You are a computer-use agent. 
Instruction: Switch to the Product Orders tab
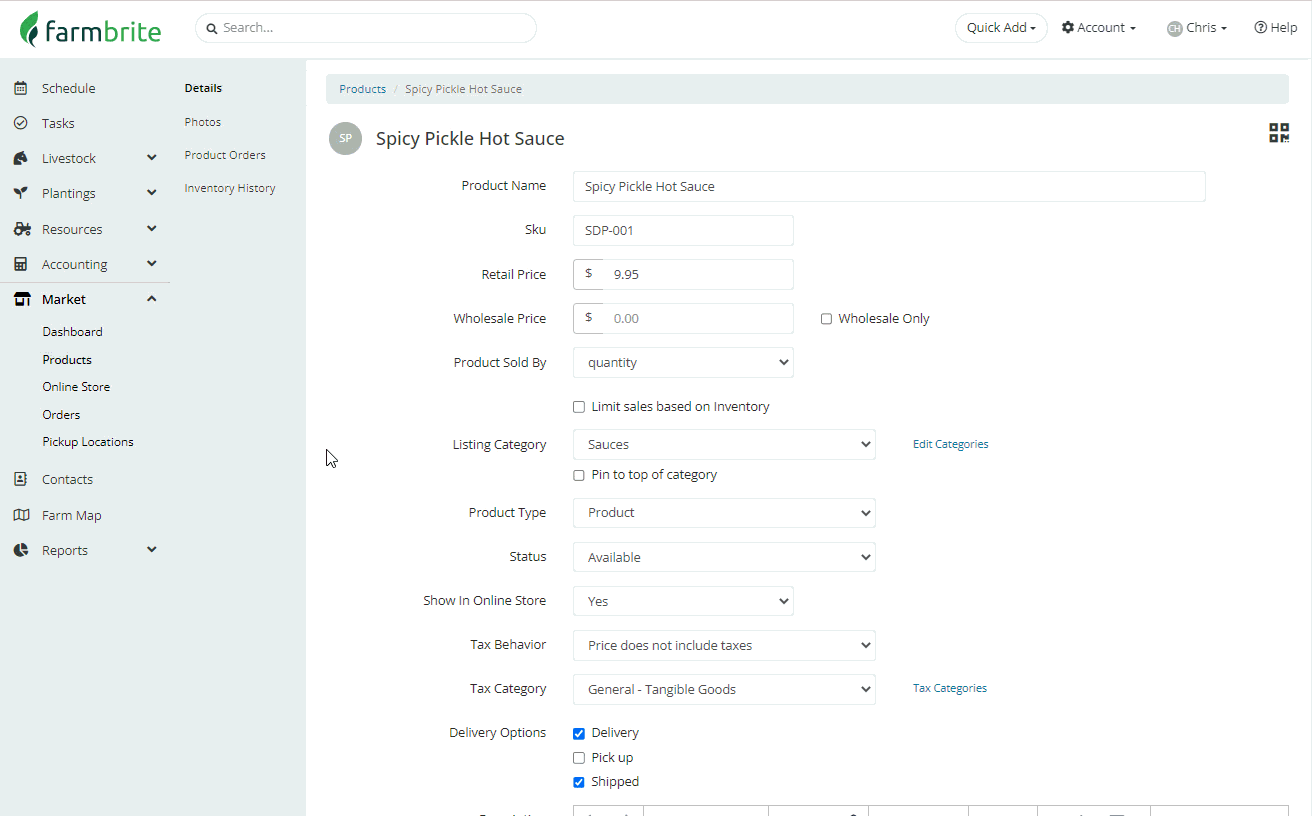225,155
